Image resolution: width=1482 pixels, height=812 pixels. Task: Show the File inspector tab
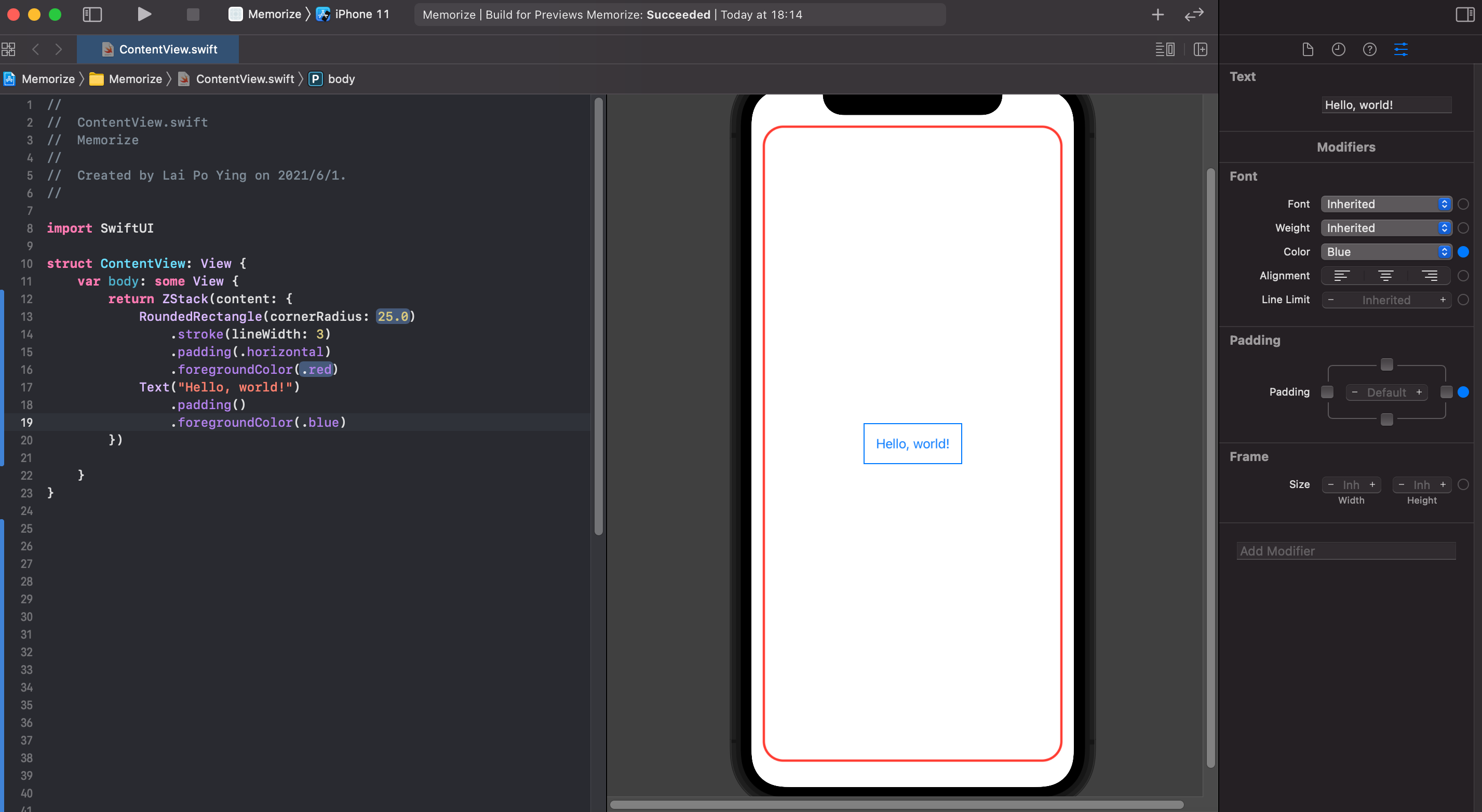tap(1307, 49)
